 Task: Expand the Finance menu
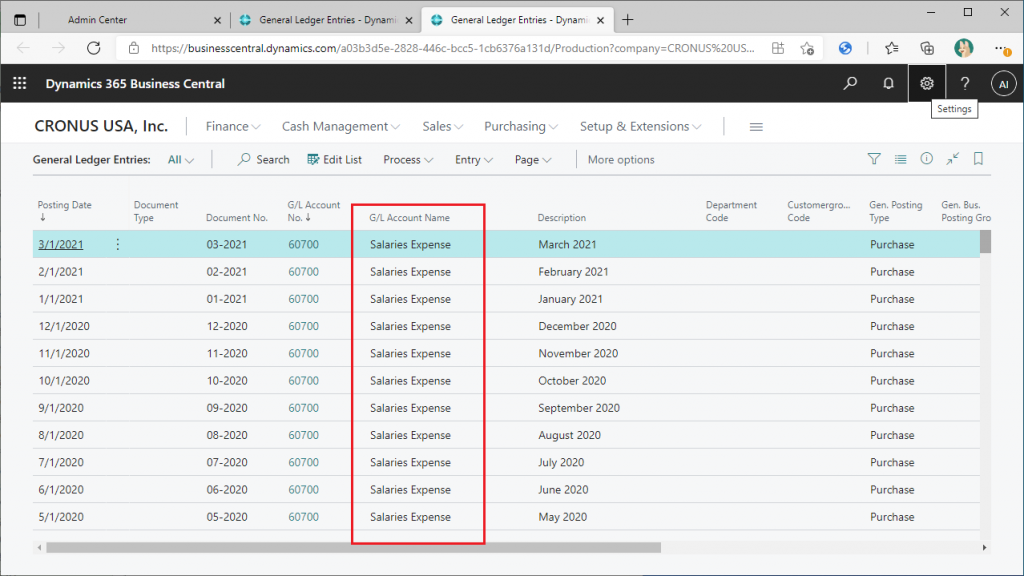(232, 126)
